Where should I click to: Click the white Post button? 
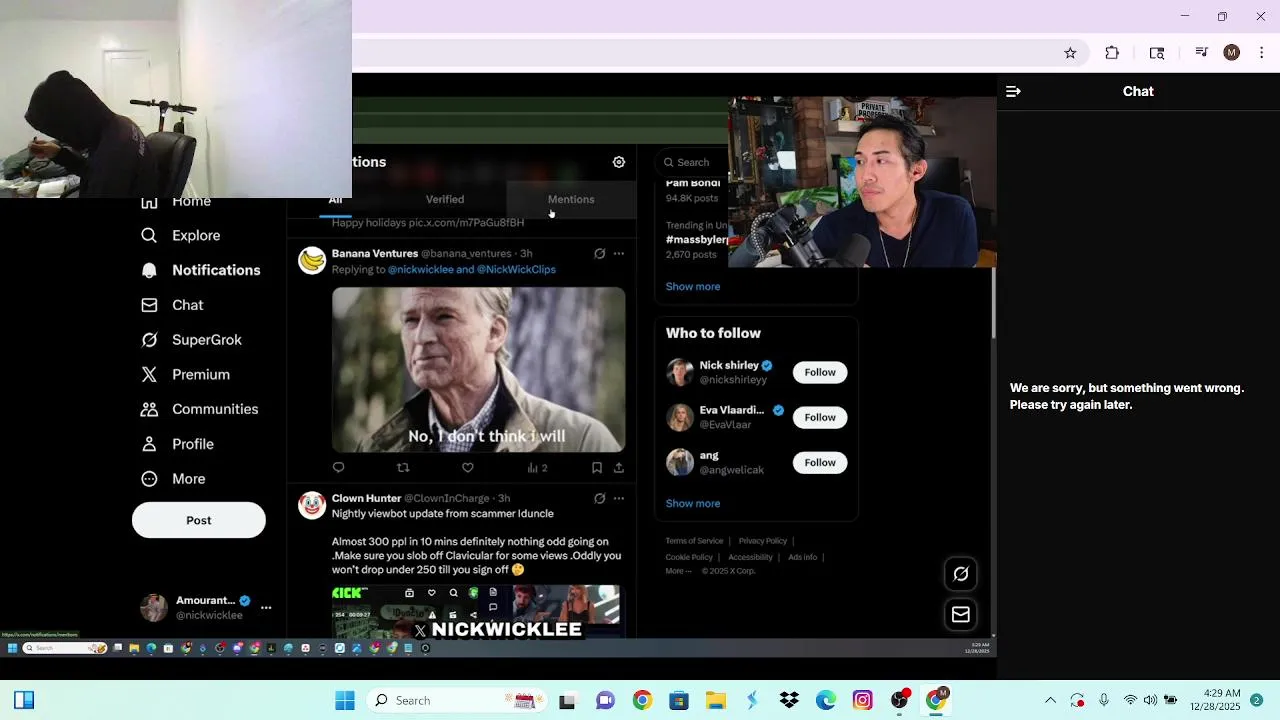click(199, 520)
